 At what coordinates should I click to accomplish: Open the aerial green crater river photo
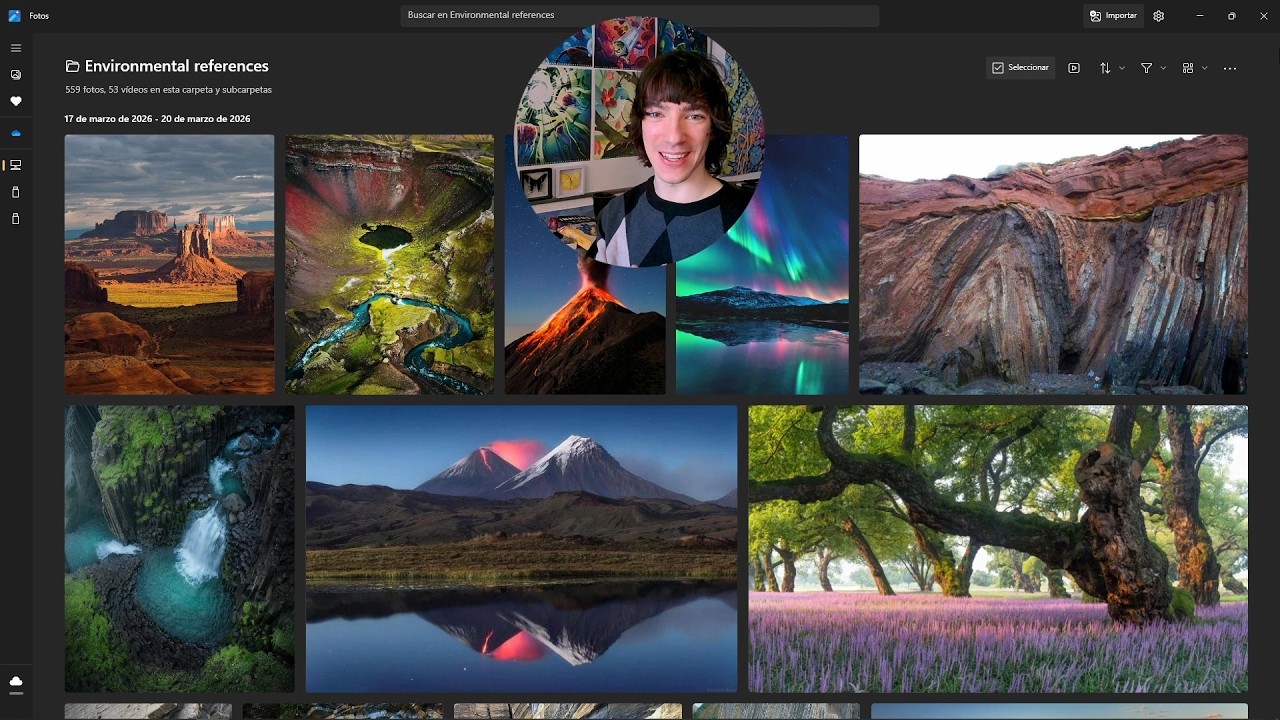(x=389, y=264)
